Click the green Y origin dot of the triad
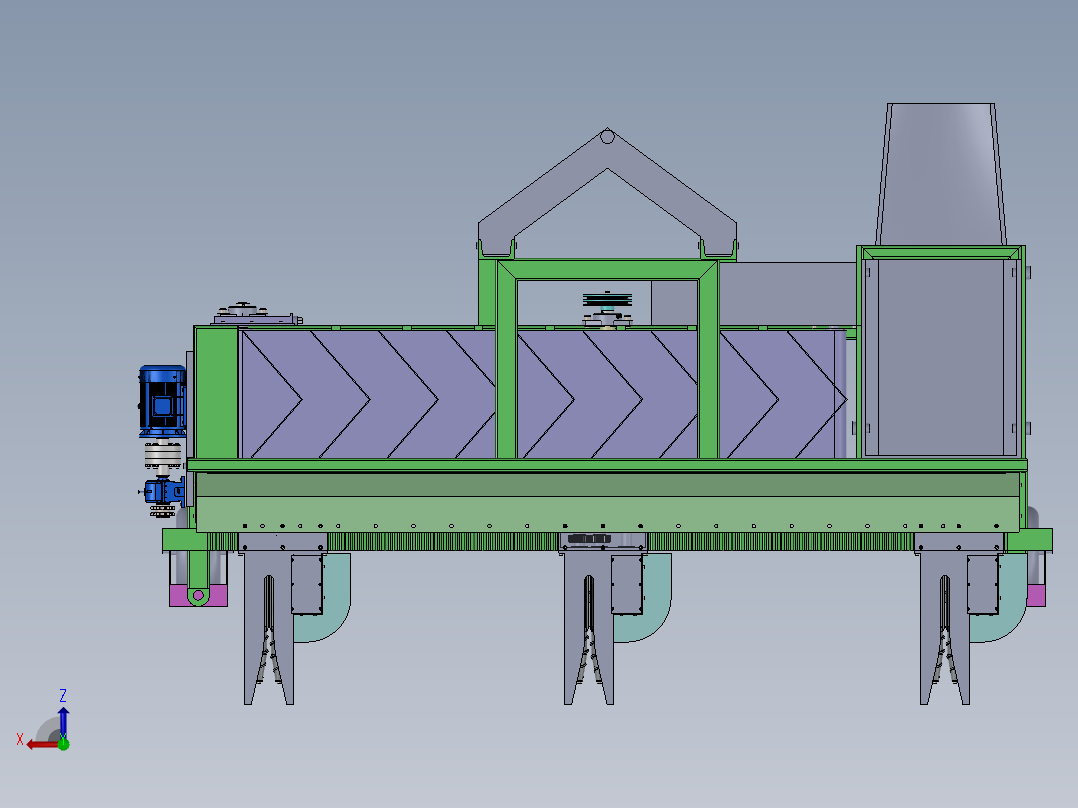The width and height of the screenshot is (1078, 808). (63, 743)
